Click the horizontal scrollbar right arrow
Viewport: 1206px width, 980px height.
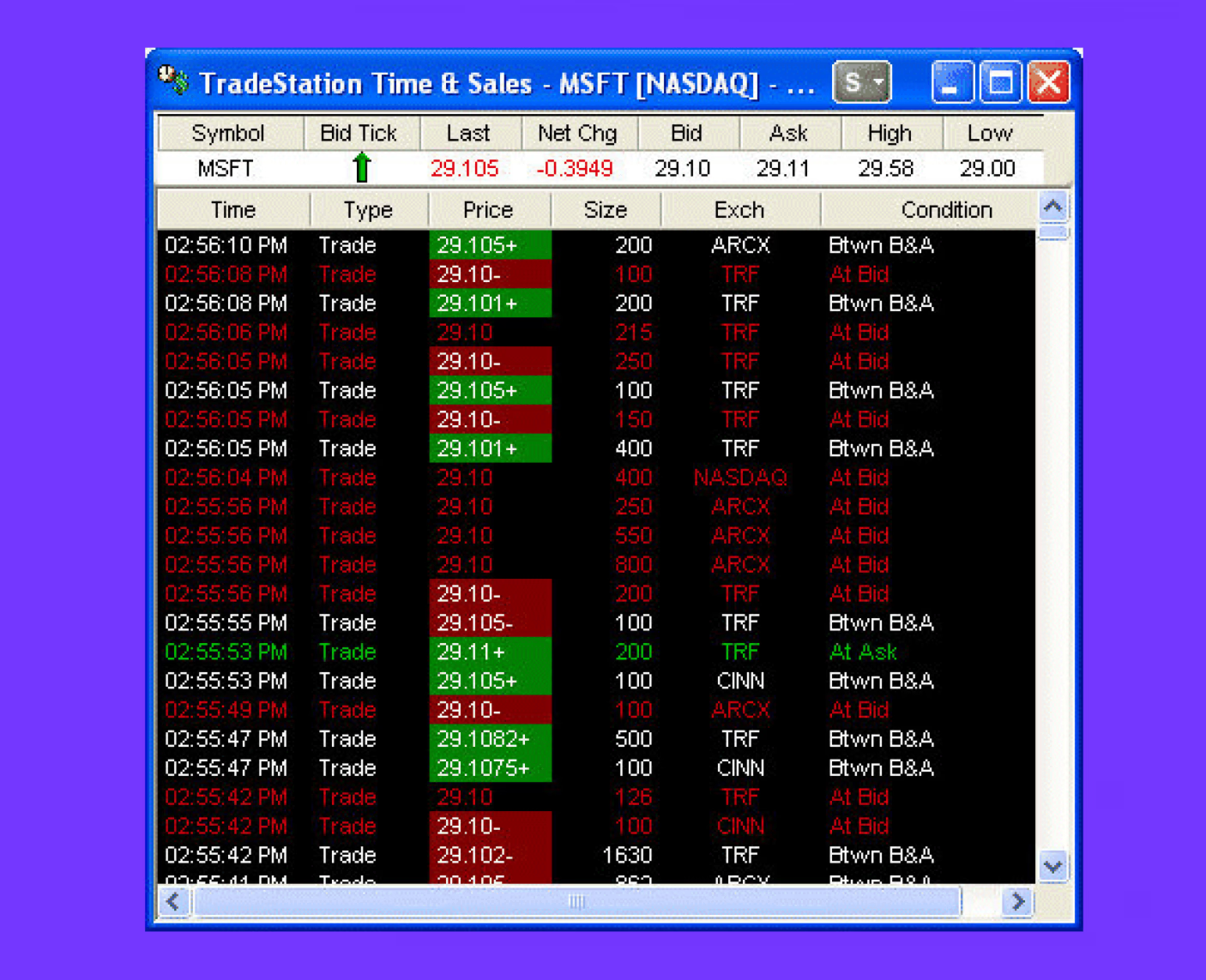1017,901
